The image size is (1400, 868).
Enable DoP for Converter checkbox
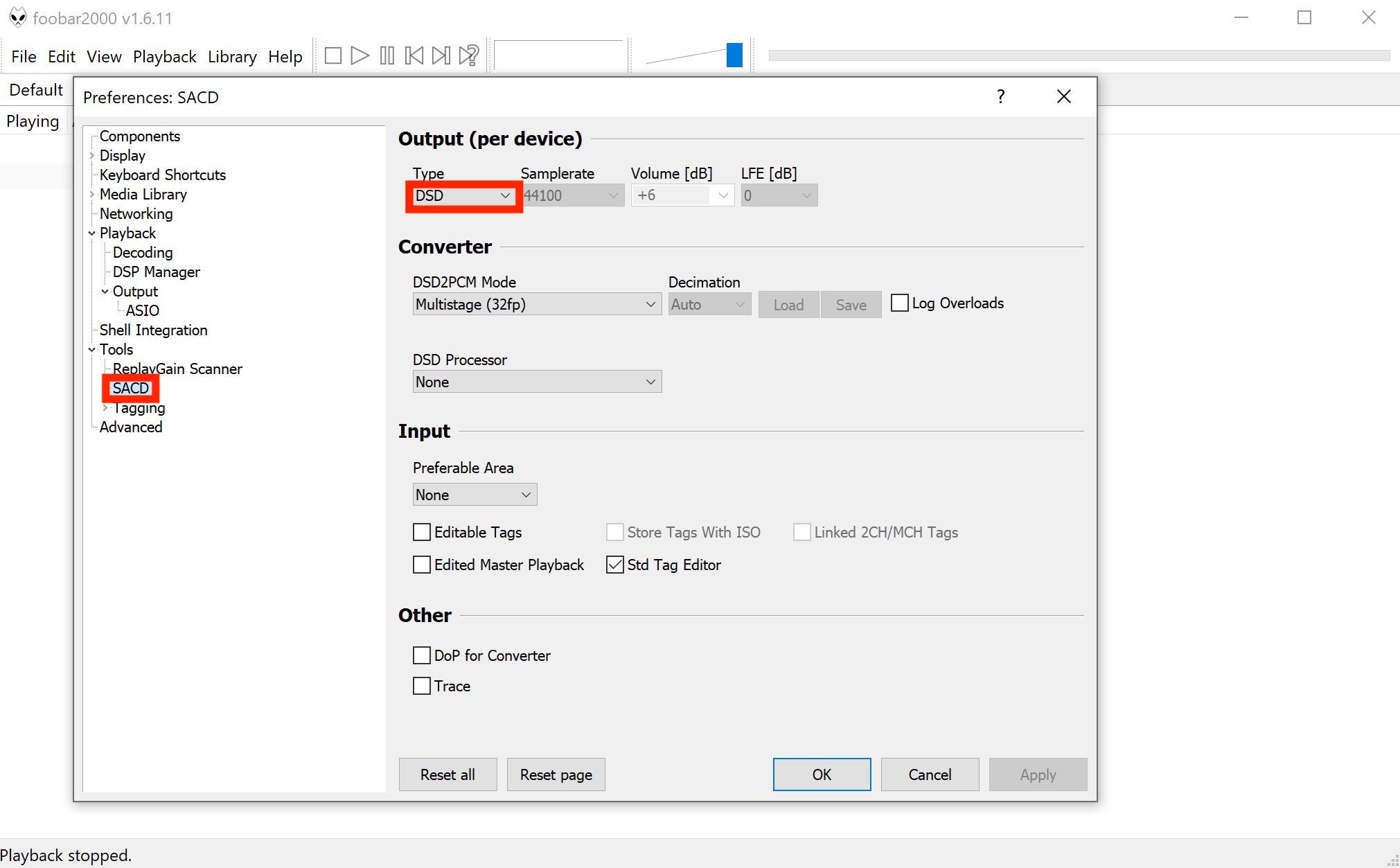click(421, 655)
